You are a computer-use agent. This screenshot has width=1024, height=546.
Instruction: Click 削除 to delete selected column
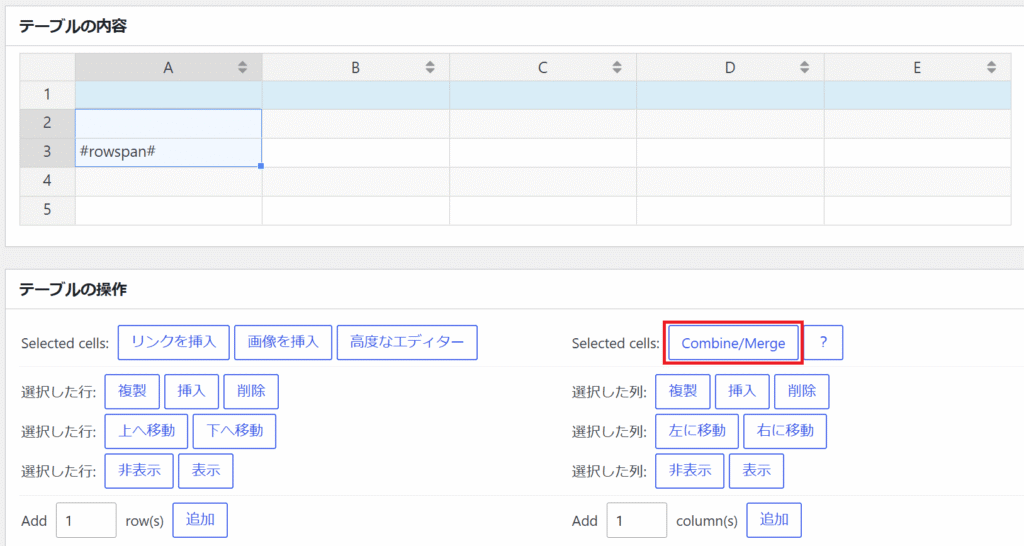pos(801,392)
